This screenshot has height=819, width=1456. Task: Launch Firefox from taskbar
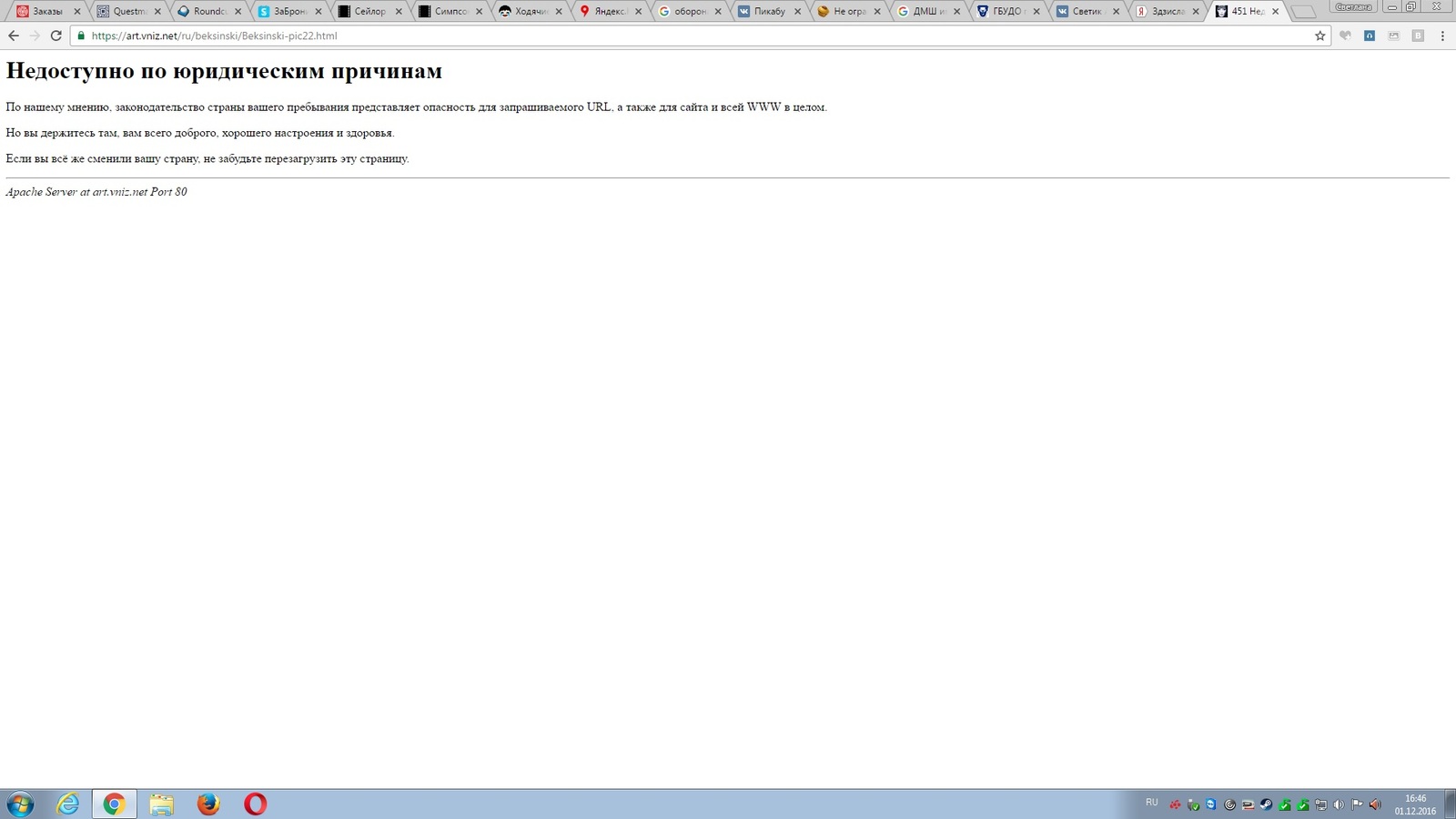pos(208,804)
